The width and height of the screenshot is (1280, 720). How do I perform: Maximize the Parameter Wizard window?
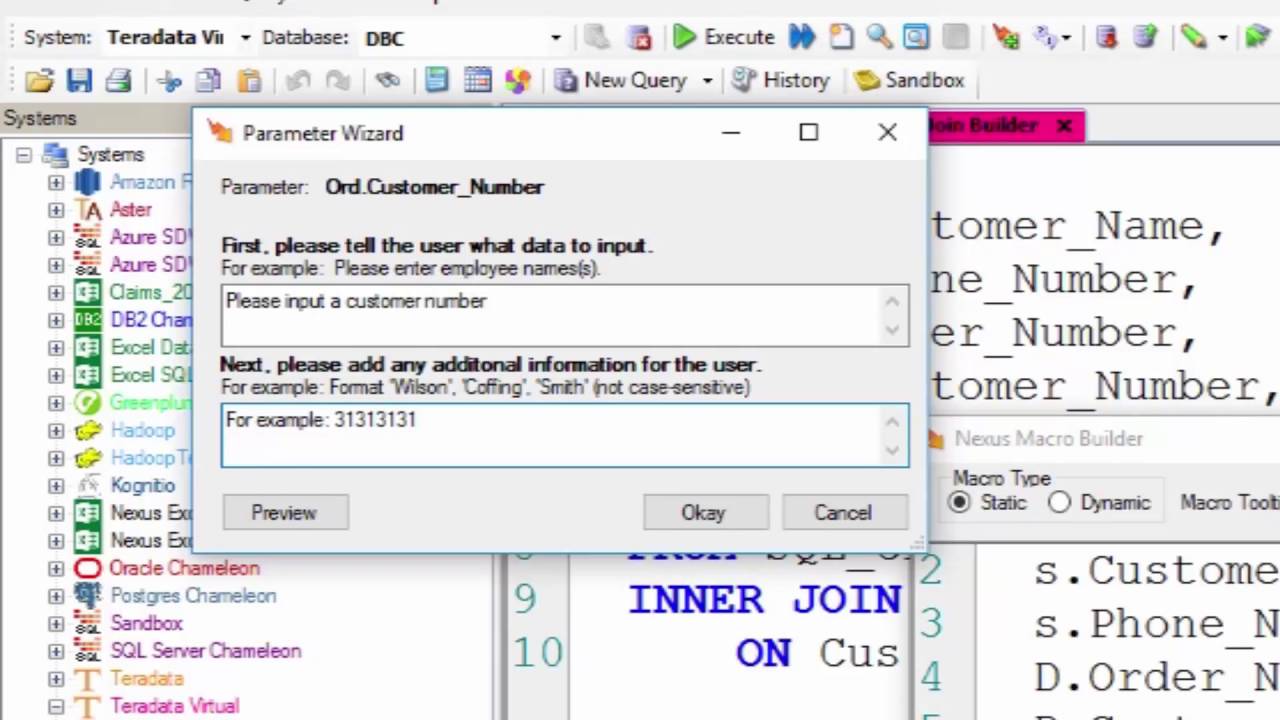click(809, 133)
